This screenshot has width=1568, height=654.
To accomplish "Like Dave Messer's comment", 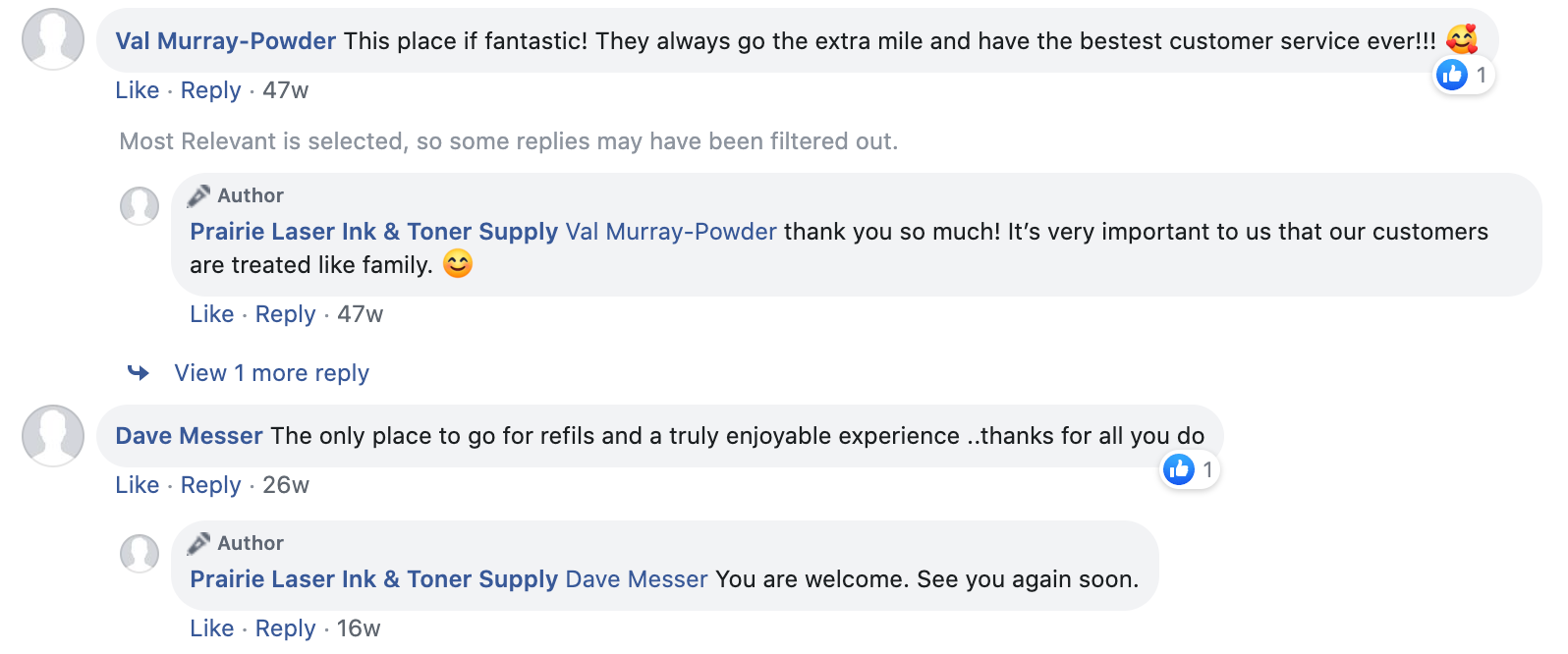I will coord(137,485).
